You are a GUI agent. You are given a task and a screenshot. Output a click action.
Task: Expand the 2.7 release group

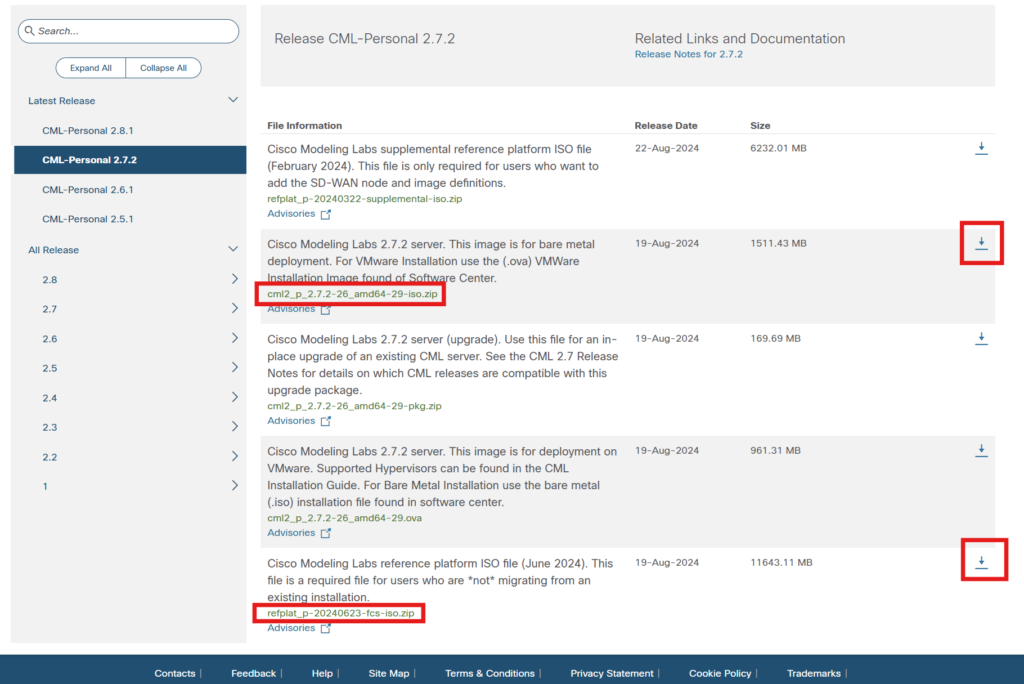click(x=234, y=308)
